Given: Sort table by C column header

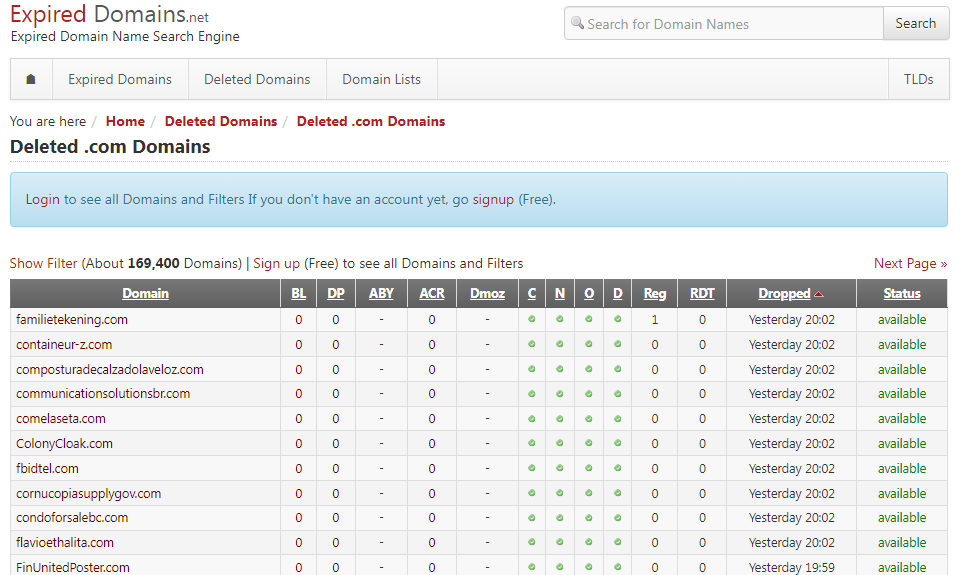Looking at the screenshot, I should [532, 294].
